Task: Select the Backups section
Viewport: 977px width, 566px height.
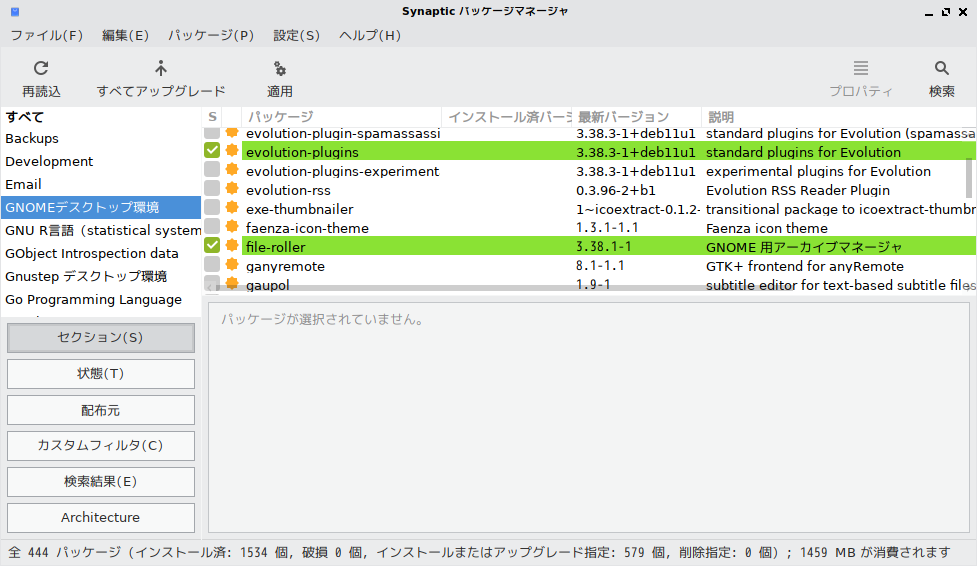Action: [x=101, y=138]
